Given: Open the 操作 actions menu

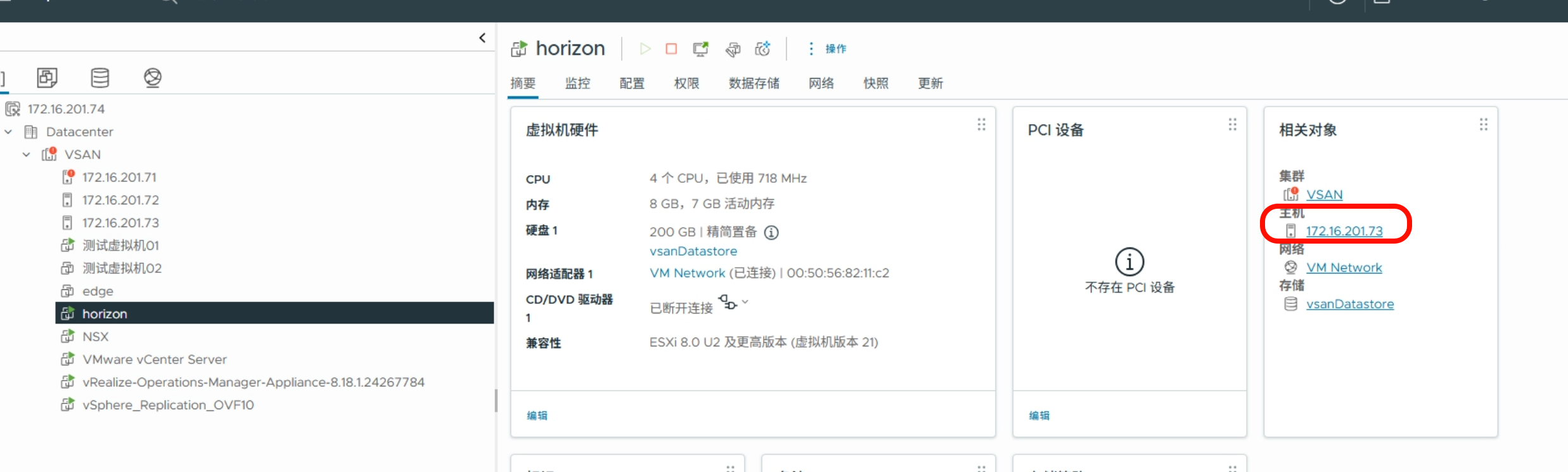Looking at the screenshot, I should click(x=828, y=49).
